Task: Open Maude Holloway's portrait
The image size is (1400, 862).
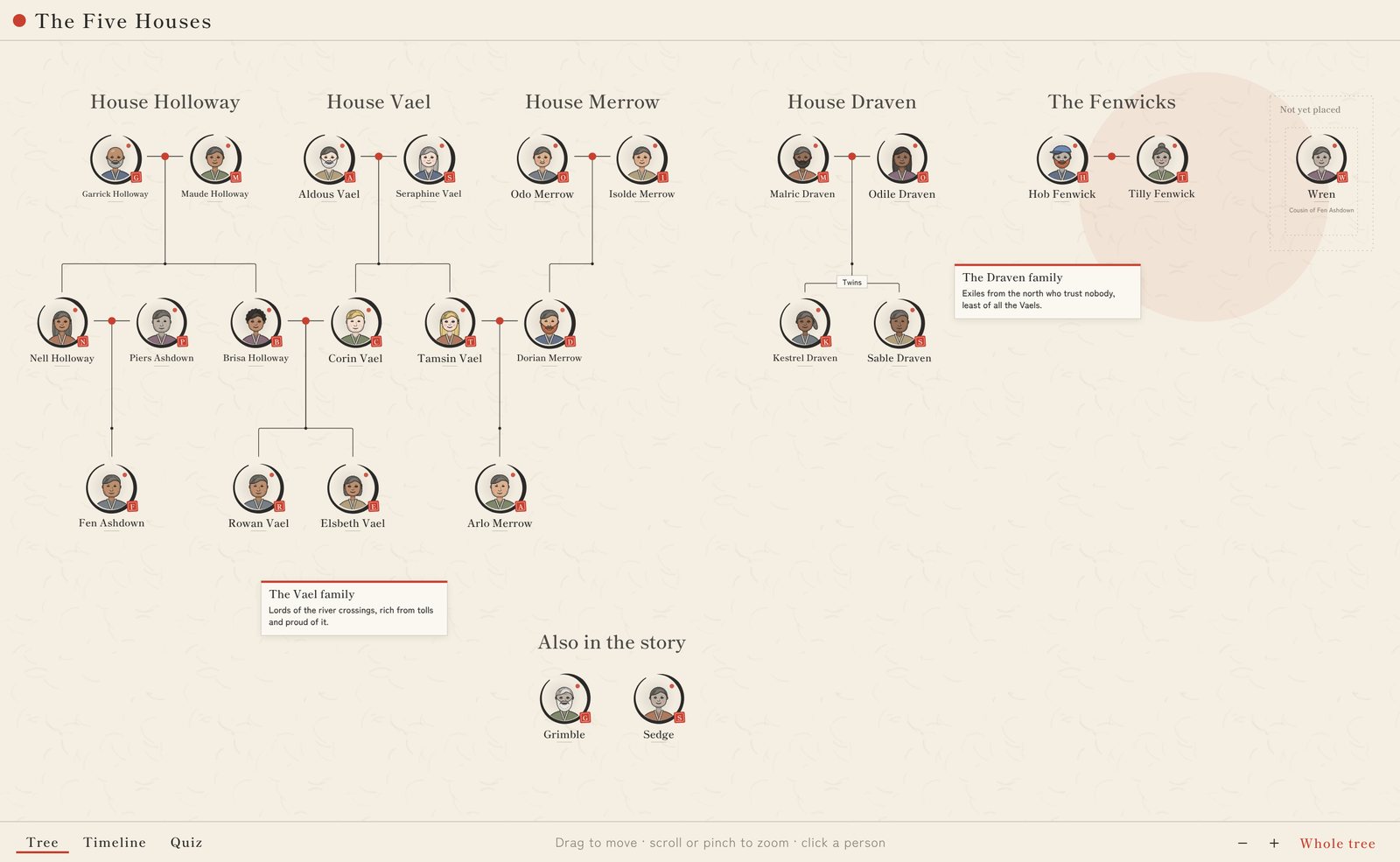Action: point(215,158)
